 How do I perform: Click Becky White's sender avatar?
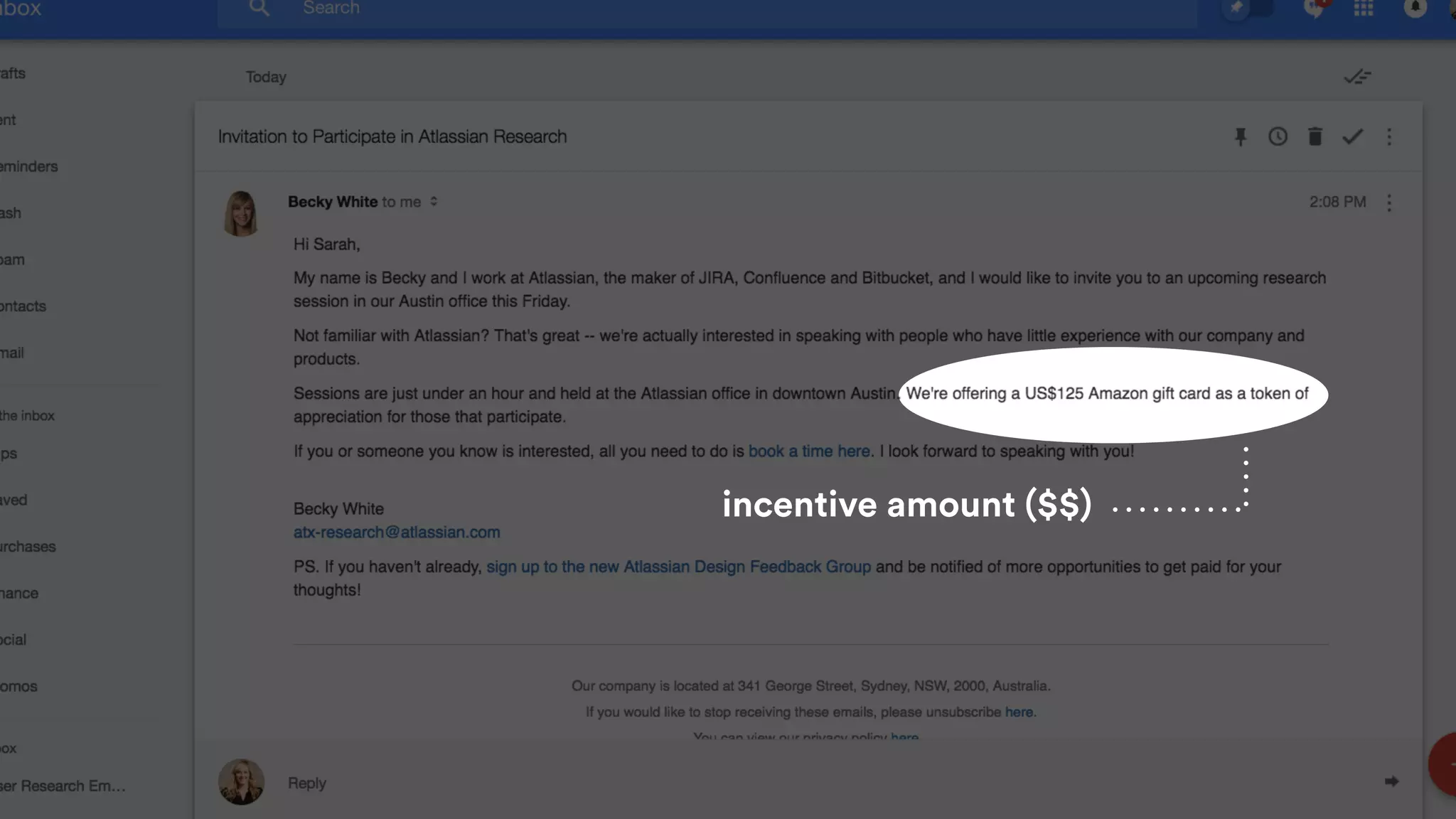[x=241, y=213]
